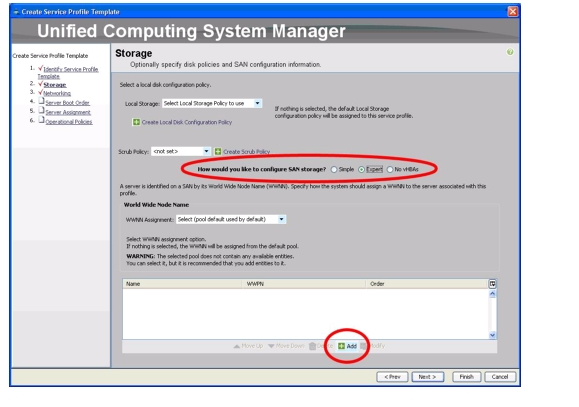Click the Prev button

click(x=392, y=377)
